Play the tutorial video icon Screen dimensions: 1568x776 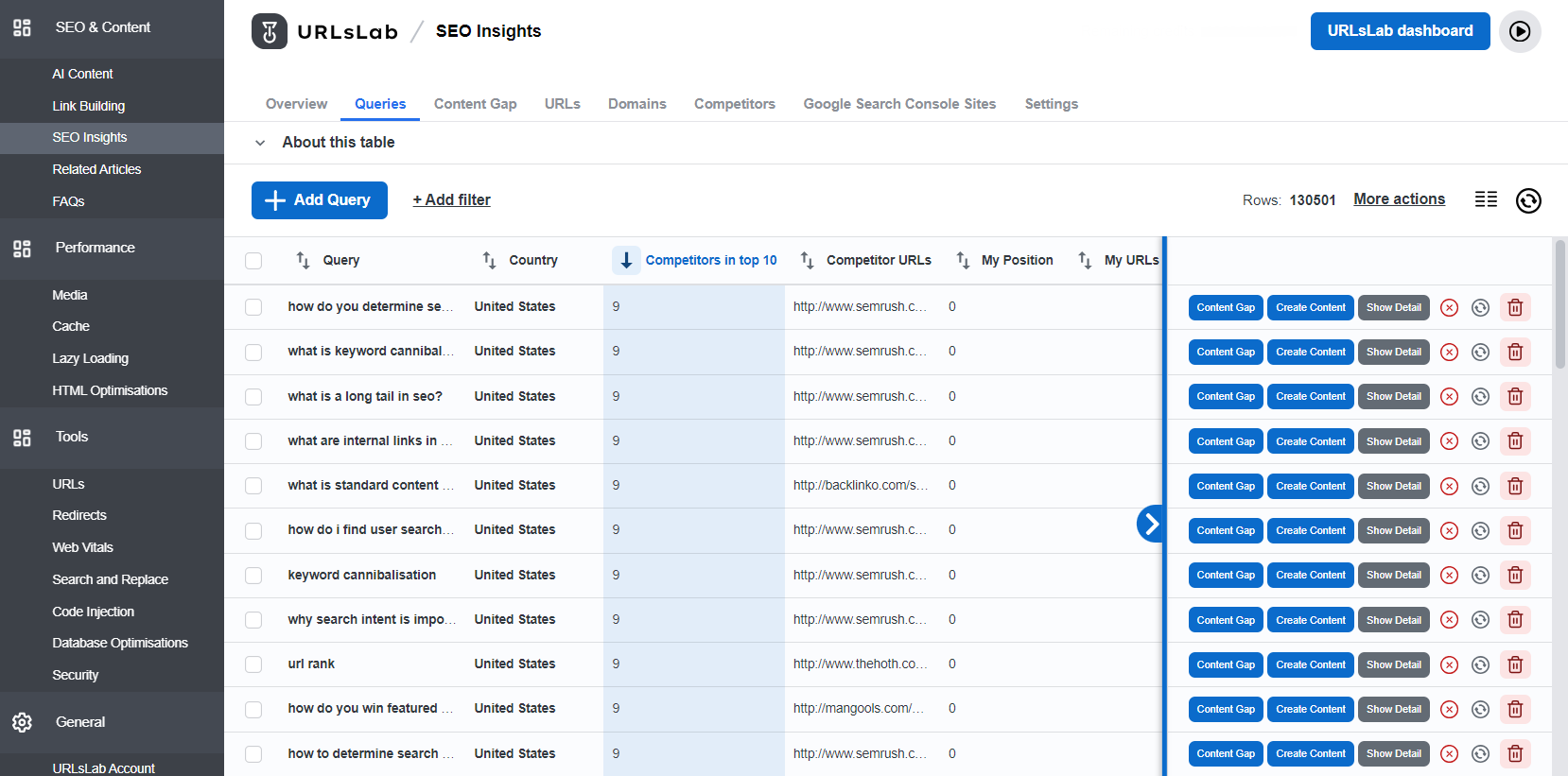1520,31
